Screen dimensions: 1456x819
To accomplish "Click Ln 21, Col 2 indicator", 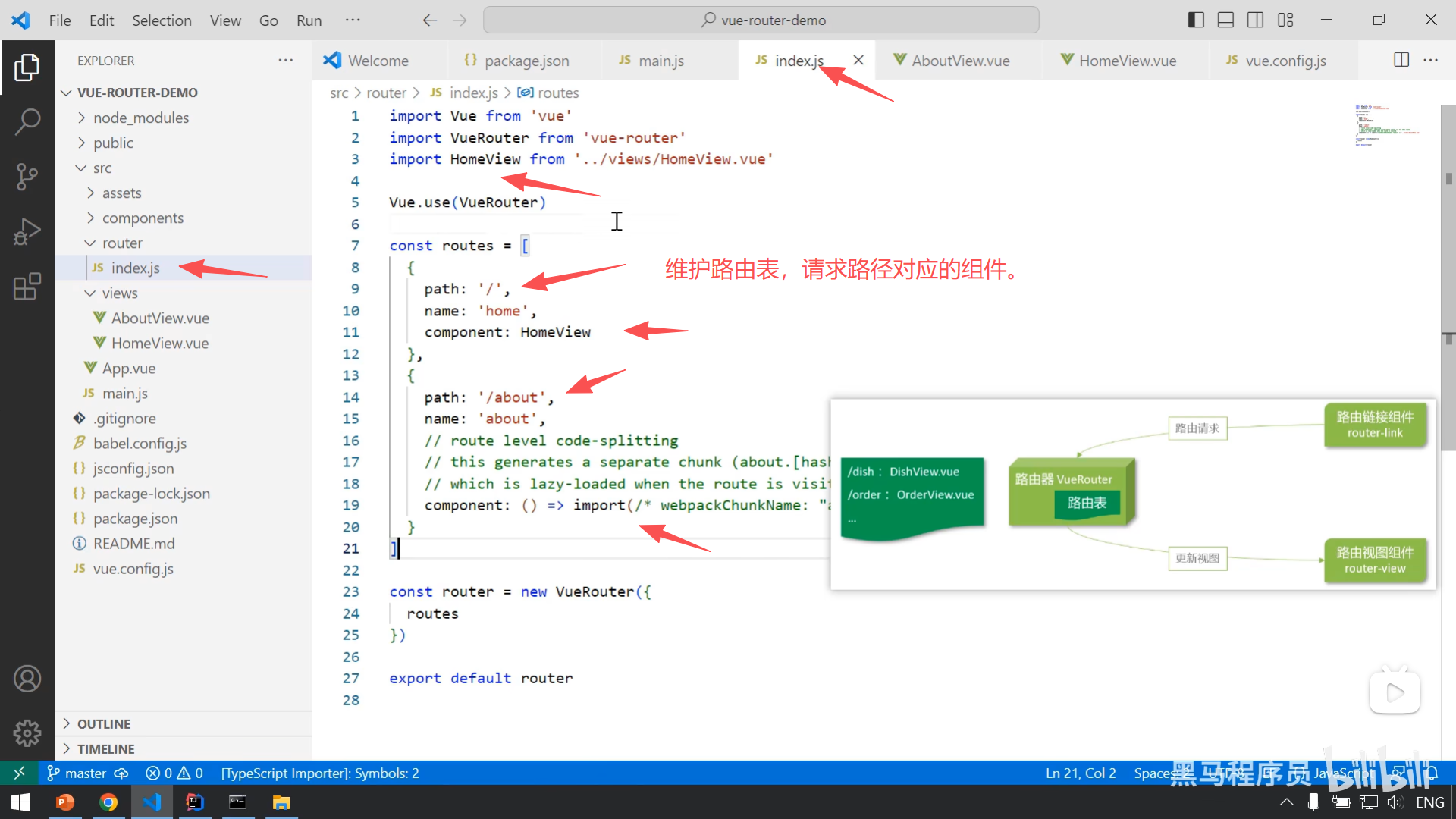I will tap(1080, 773).
